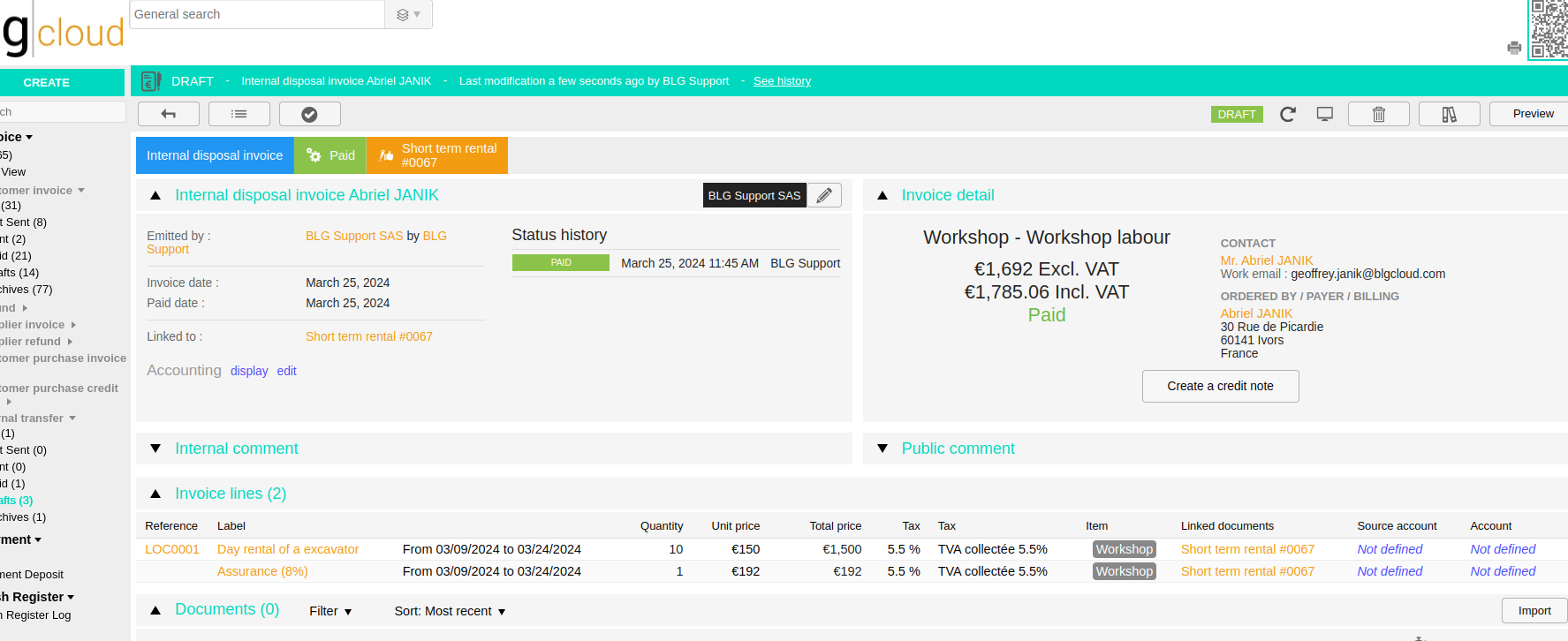
Task: Collapse the Internal disposal invoice Abriel JANIK section
Action: pos(155,195)
